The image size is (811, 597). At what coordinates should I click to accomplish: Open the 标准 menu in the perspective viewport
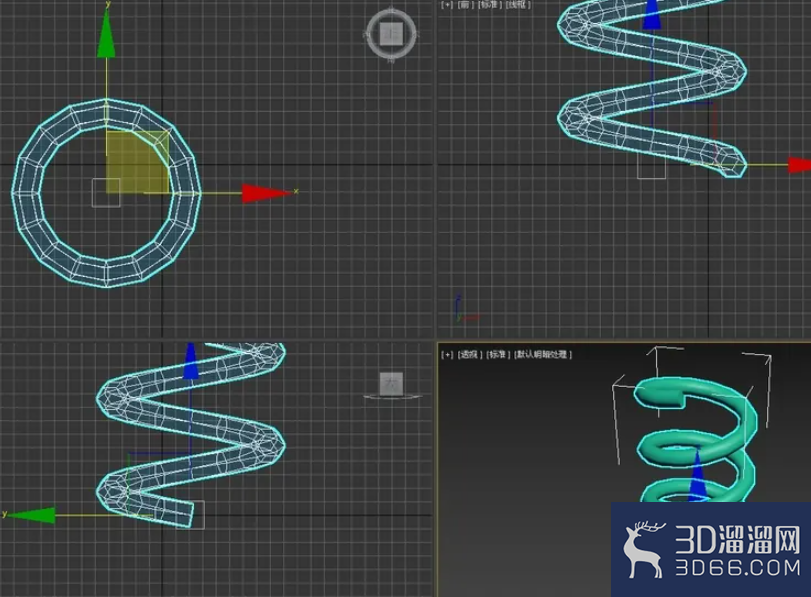click(x=498, y=354)
